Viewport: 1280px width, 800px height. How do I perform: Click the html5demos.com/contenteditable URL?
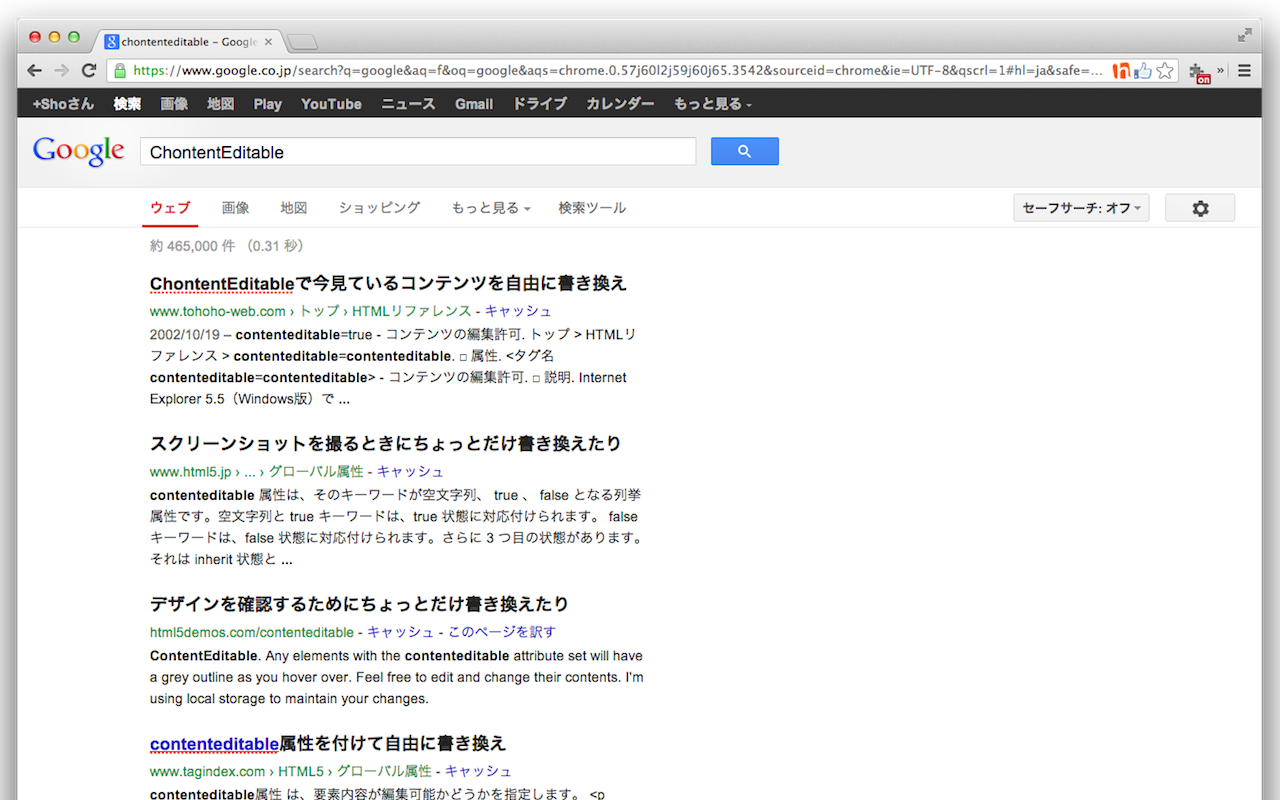click(251, 632)
